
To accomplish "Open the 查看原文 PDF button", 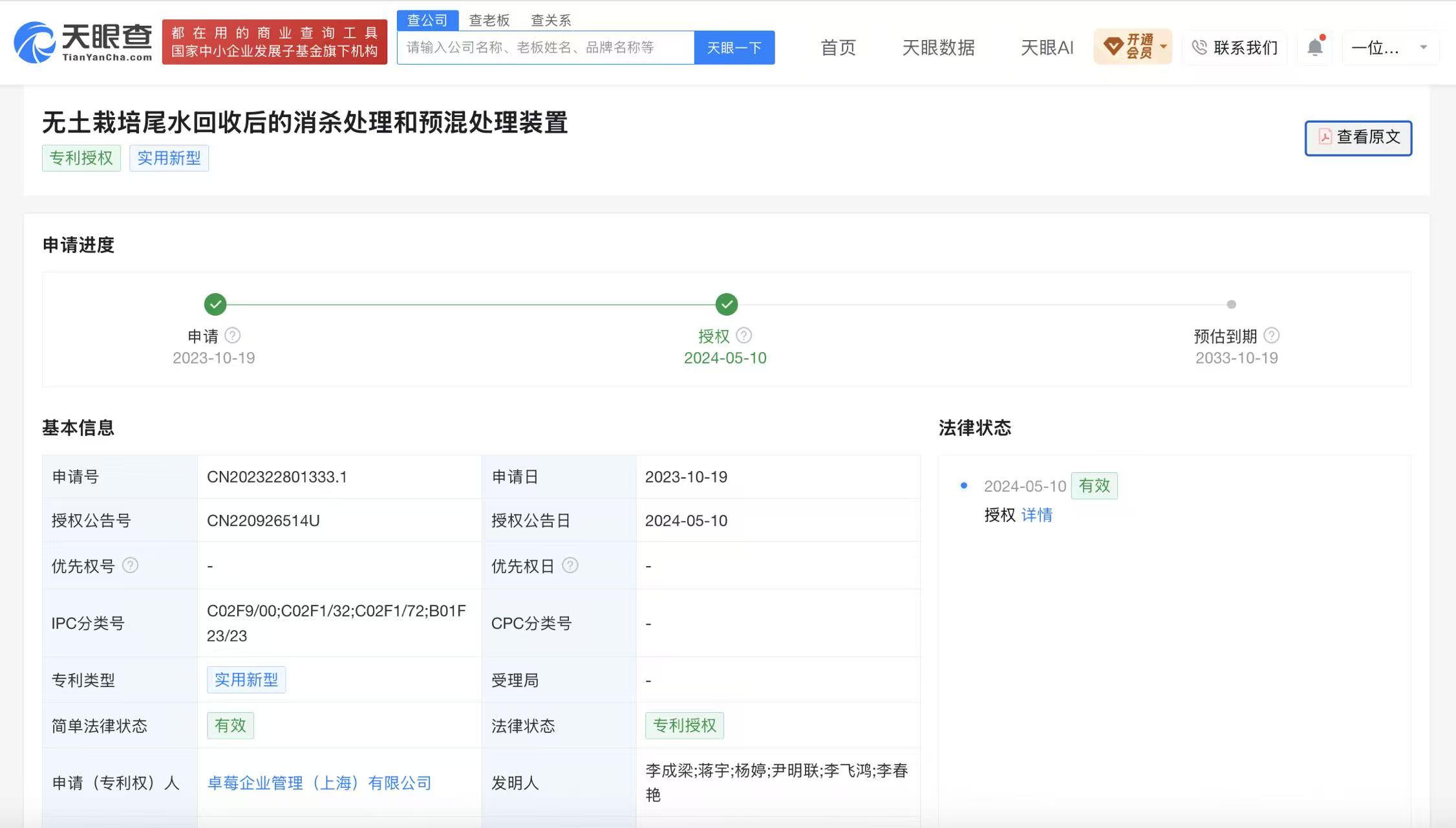I will 1358,138.
